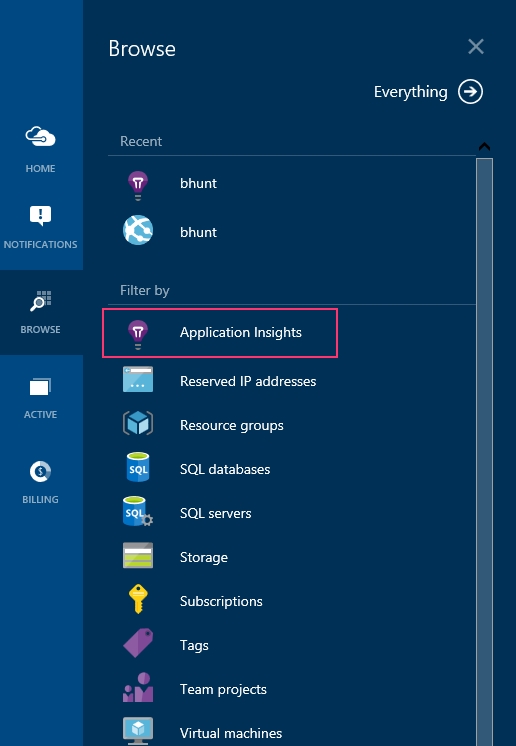Click the 'Browse' panel title
The width and height of the screenshot is (516, 746).
(x=142, y=49)
